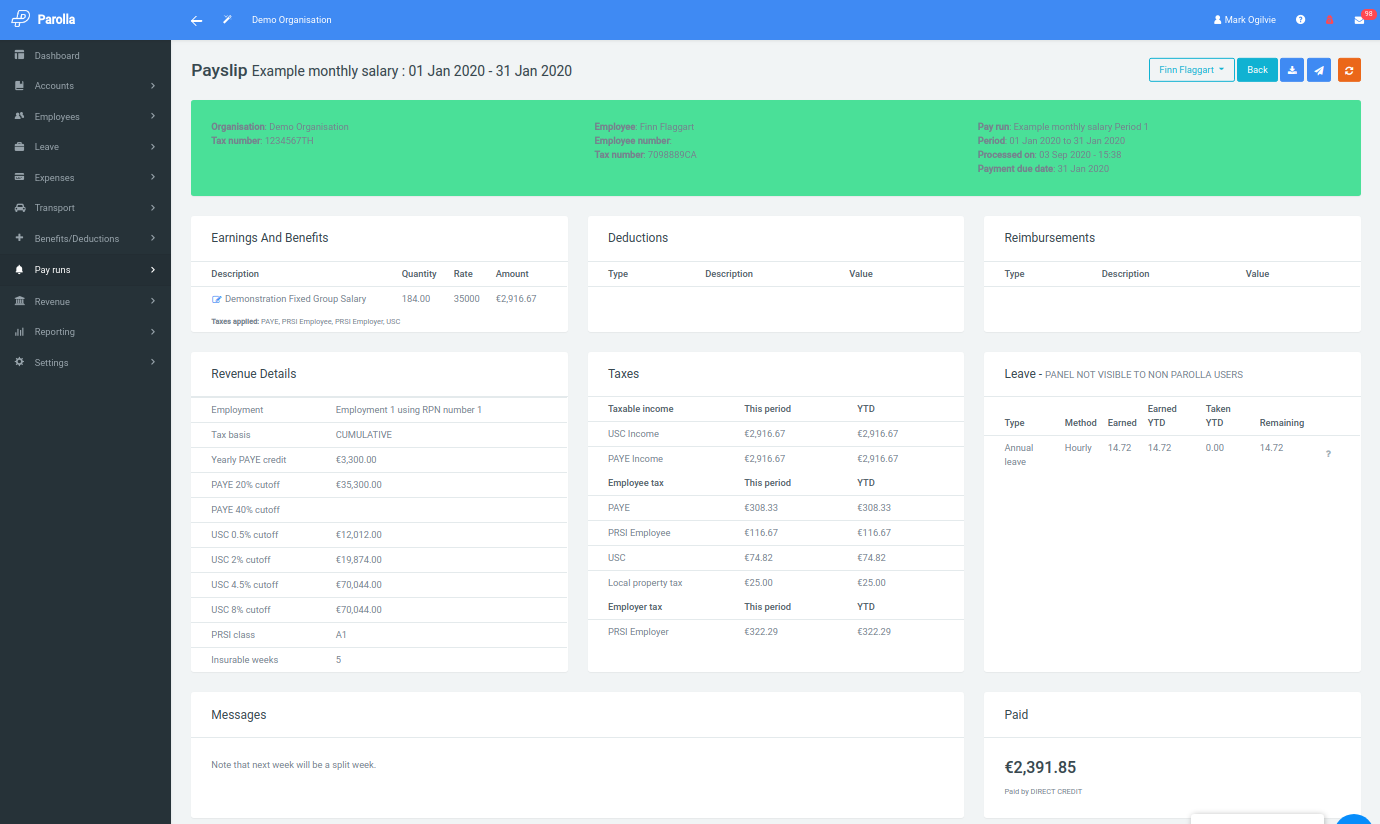
Task: Open the Finn Flaggart employee dropdown
Action: (1191, 70)
